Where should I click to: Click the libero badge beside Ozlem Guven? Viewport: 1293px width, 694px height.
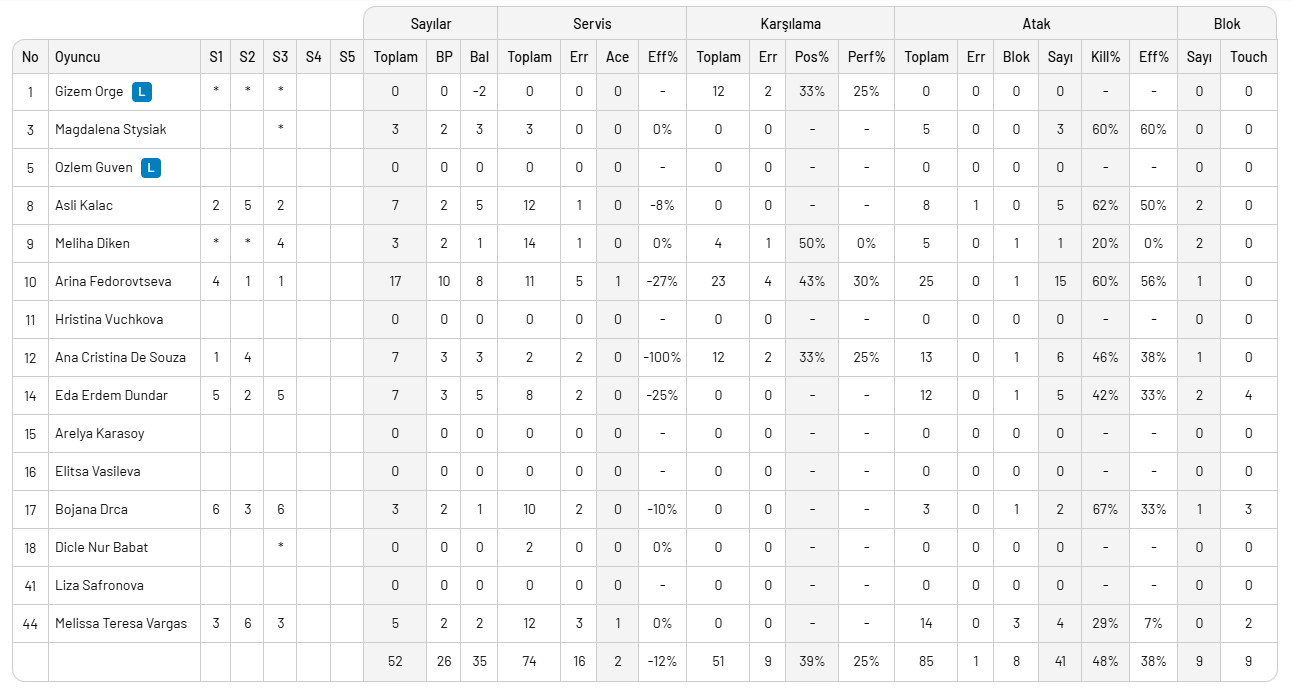tap(151, 168)
